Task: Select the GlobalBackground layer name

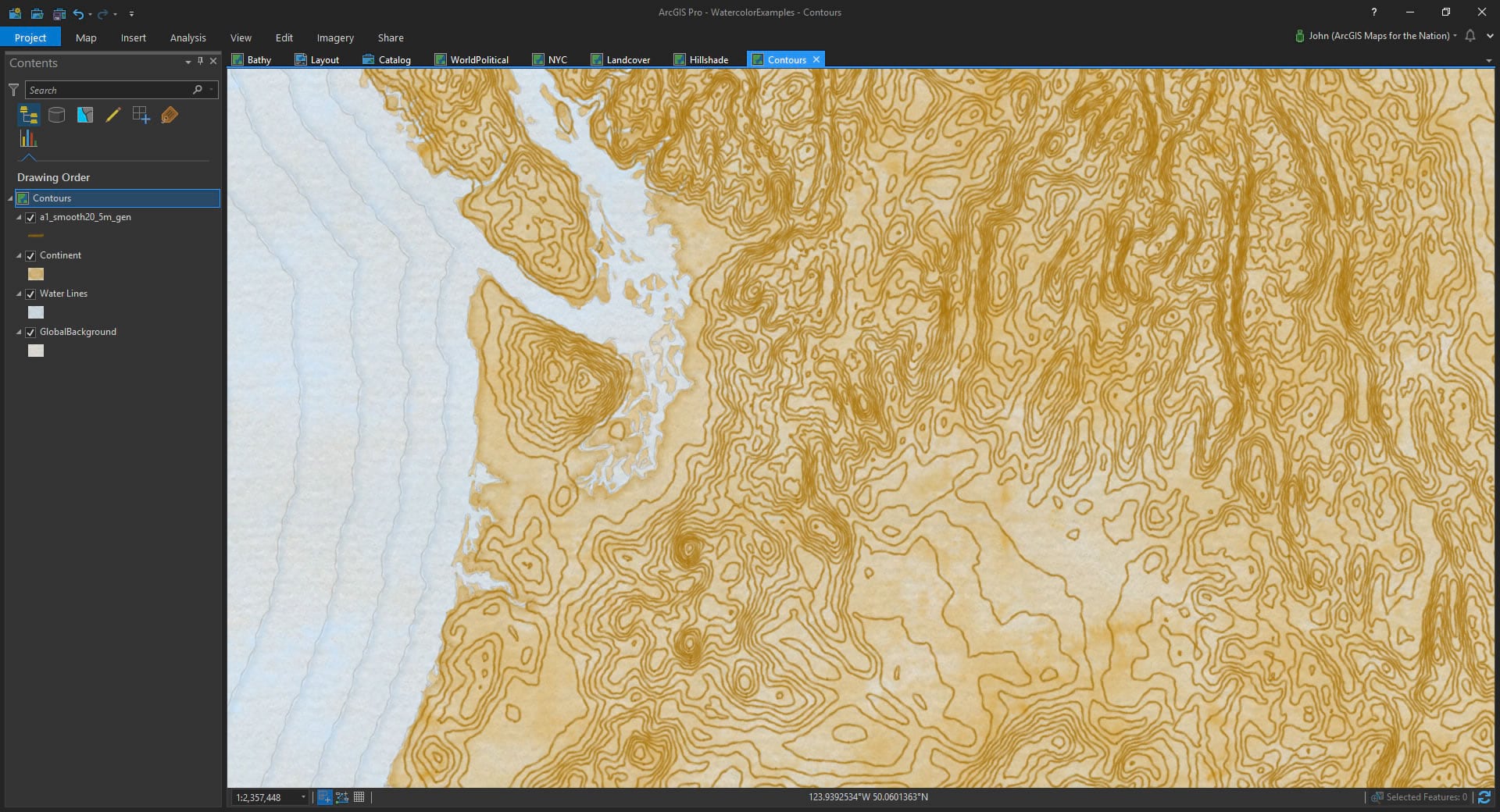Action: pos(78,332)
